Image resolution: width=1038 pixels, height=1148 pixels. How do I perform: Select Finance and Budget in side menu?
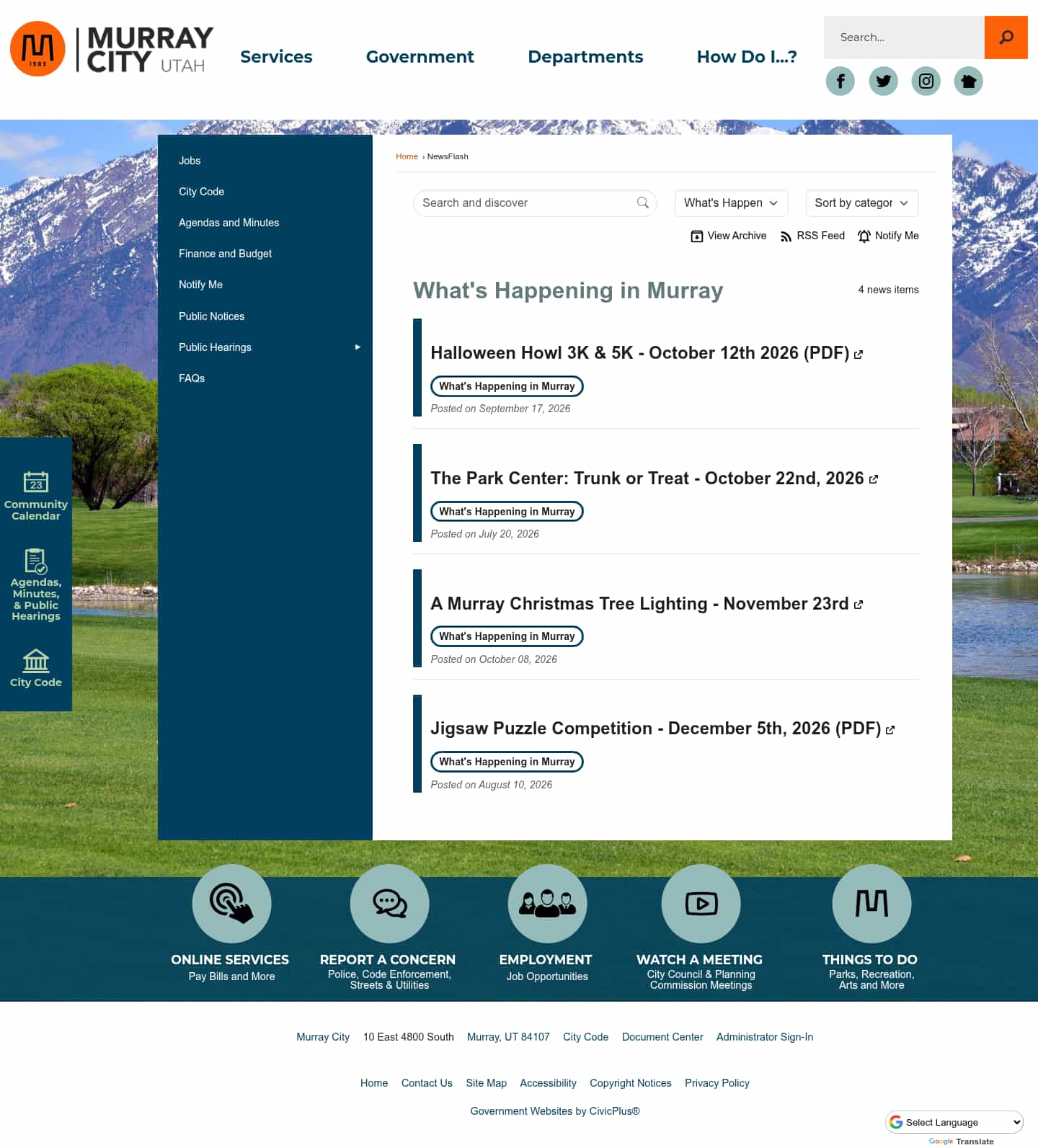coord(225,254)
